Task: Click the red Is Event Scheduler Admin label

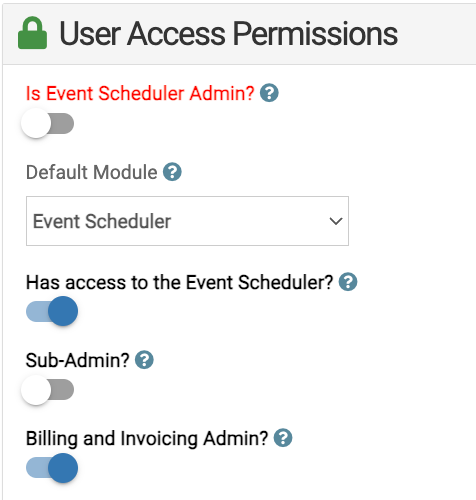Action: pyautogui.click(x=140, y=93)
